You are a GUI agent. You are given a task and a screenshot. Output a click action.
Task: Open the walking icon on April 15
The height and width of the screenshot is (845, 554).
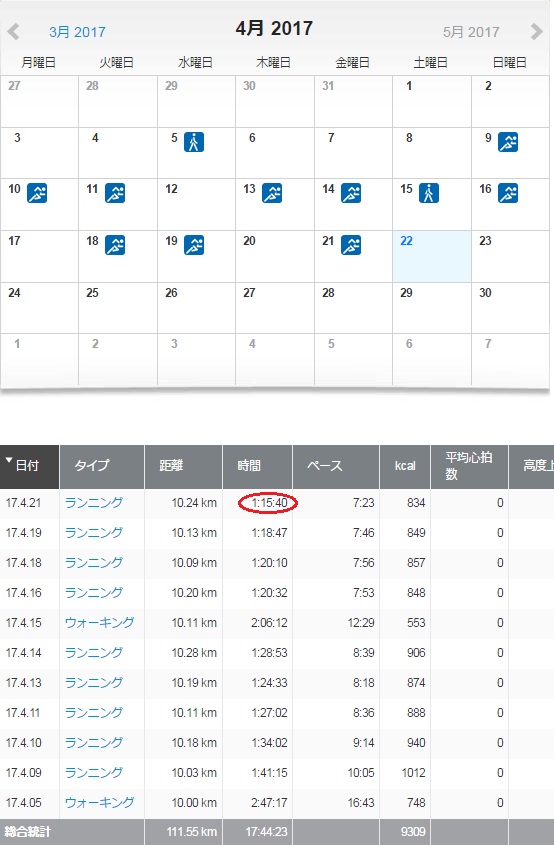point(429,193)
